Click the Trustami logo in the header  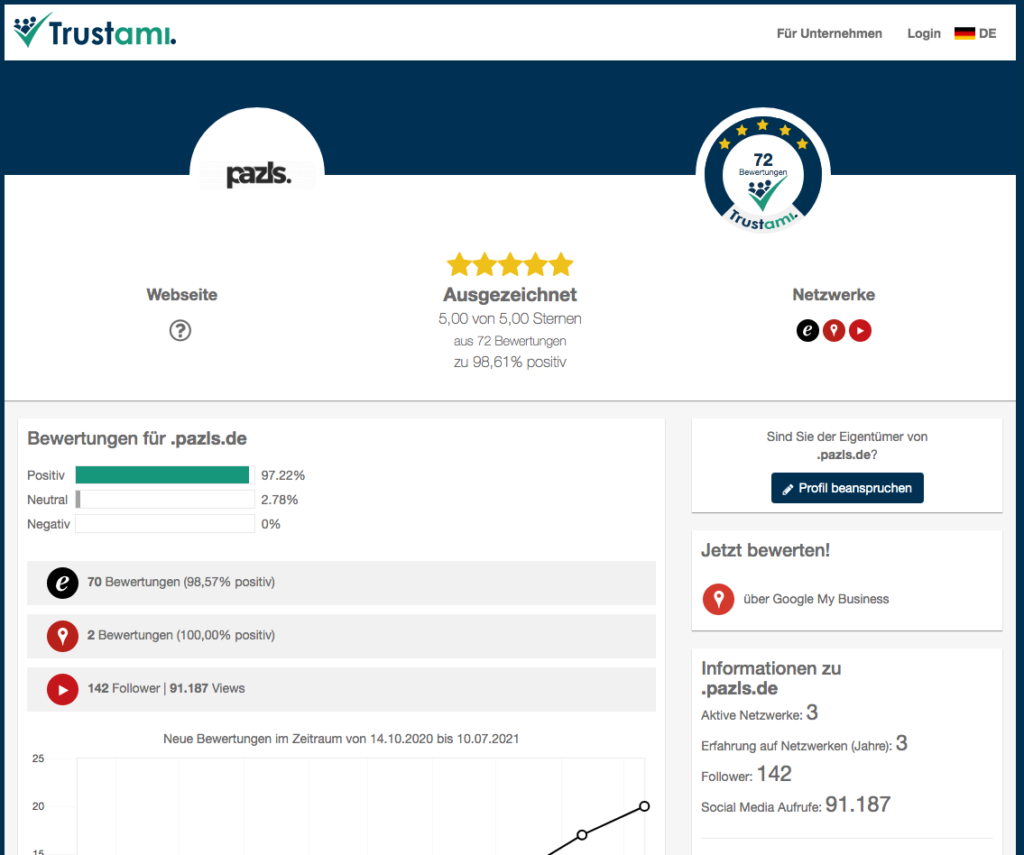point(95,31)
